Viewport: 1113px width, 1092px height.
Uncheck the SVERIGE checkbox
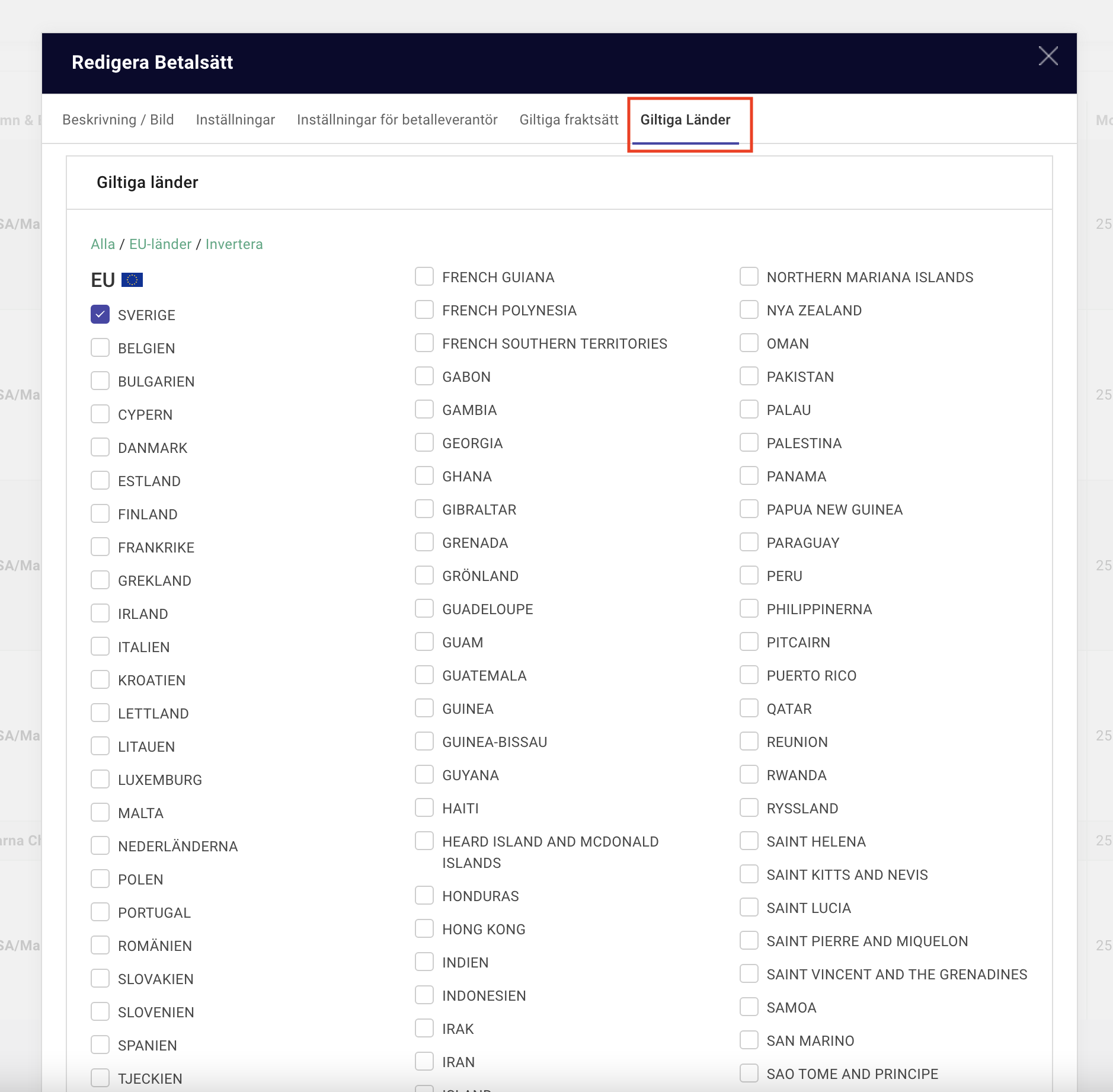tap(100, 315)
